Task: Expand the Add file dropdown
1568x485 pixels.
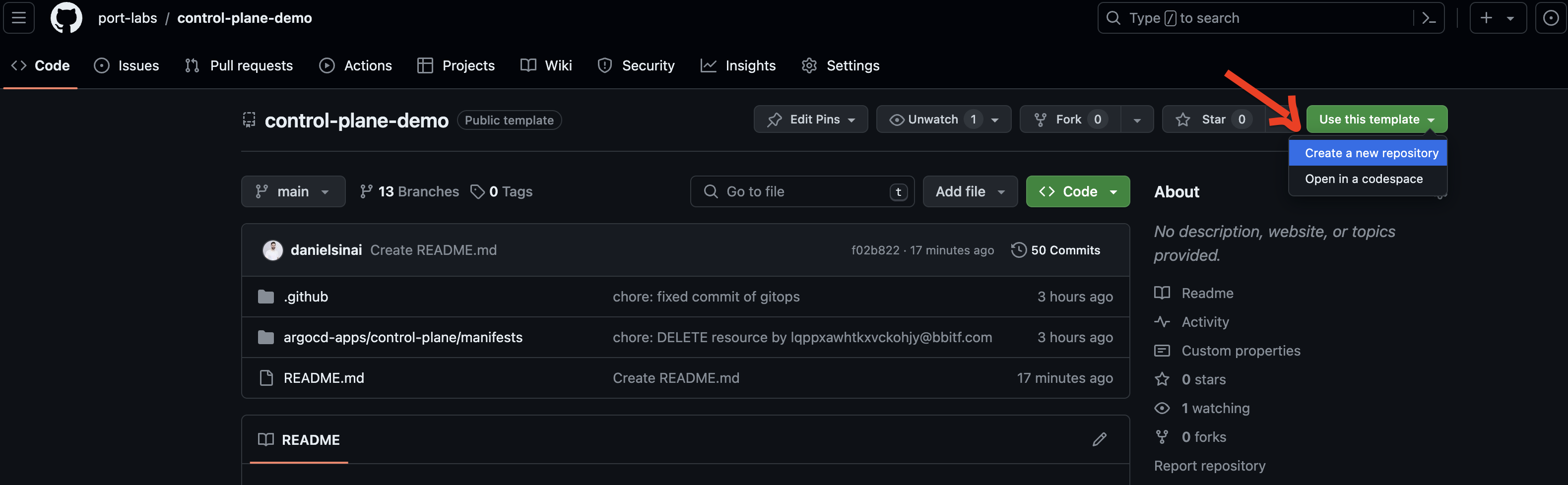Action: click(970, 192)
